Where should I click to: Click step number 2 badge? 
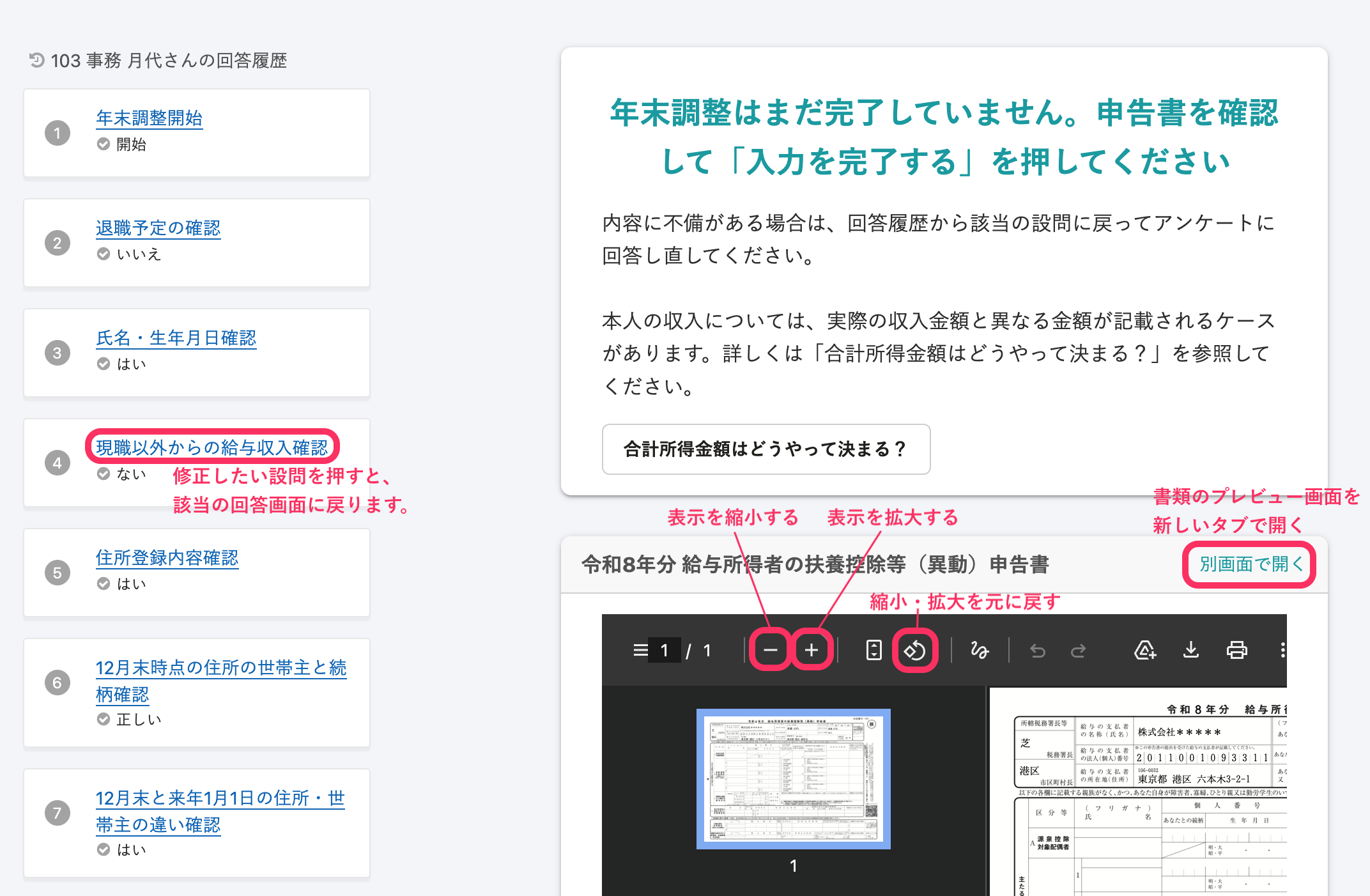pyautogui.click(x=58, y=243)
